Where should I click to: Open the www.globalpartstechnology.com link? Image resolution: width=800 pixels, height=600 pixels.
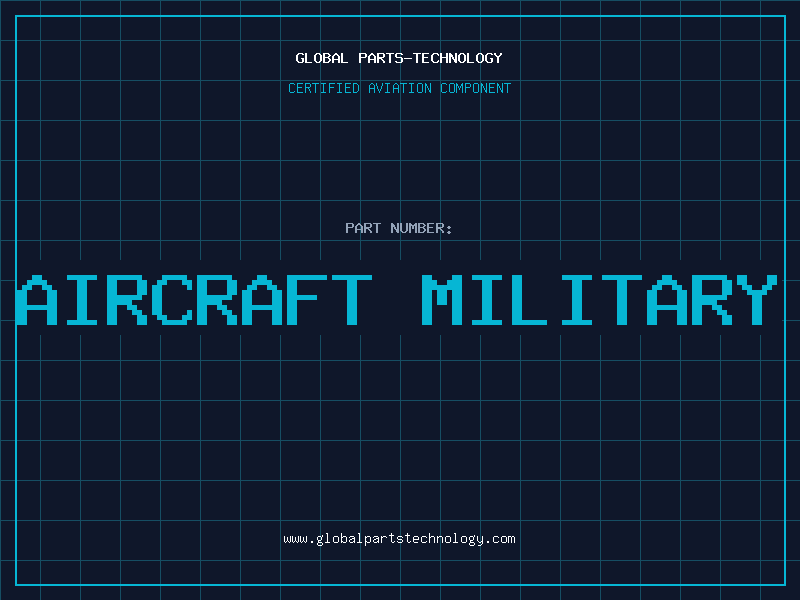pos(399,539)
